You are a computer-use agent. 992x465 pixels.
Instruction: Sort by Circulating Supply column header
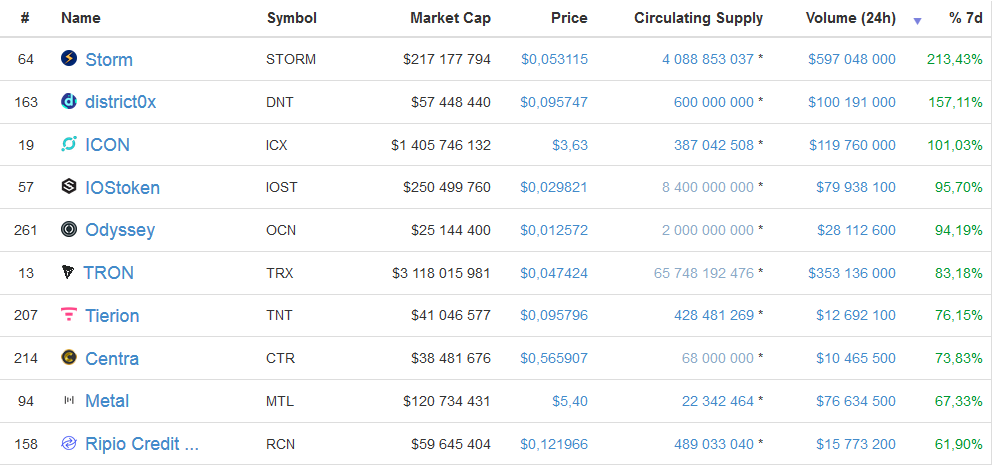698,18
